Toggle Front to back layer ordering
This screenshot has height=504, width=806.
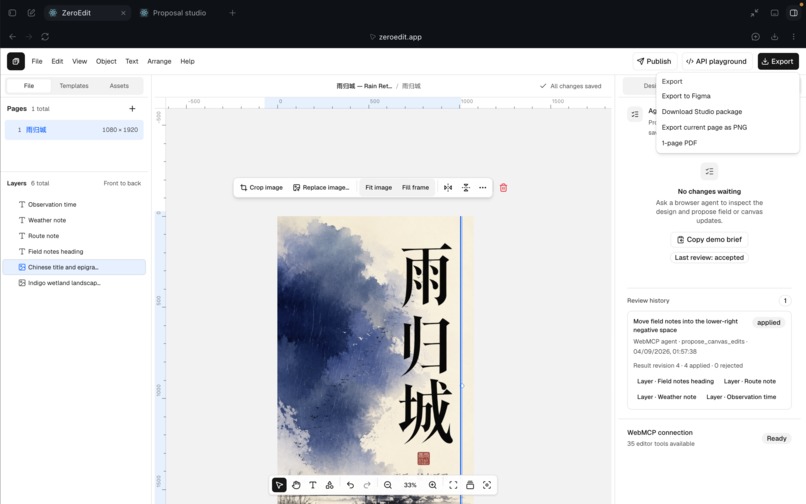122,183
